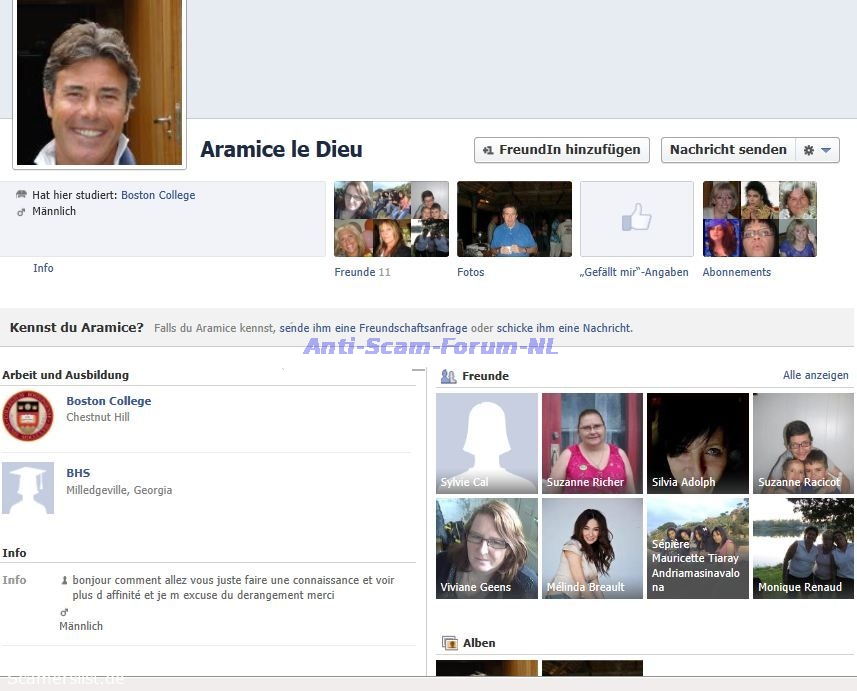Click 'schicke ihm eine Nachricht' link
Image resolution: width=857 pixels, height=691 pixels.
(x=564, y=328)
